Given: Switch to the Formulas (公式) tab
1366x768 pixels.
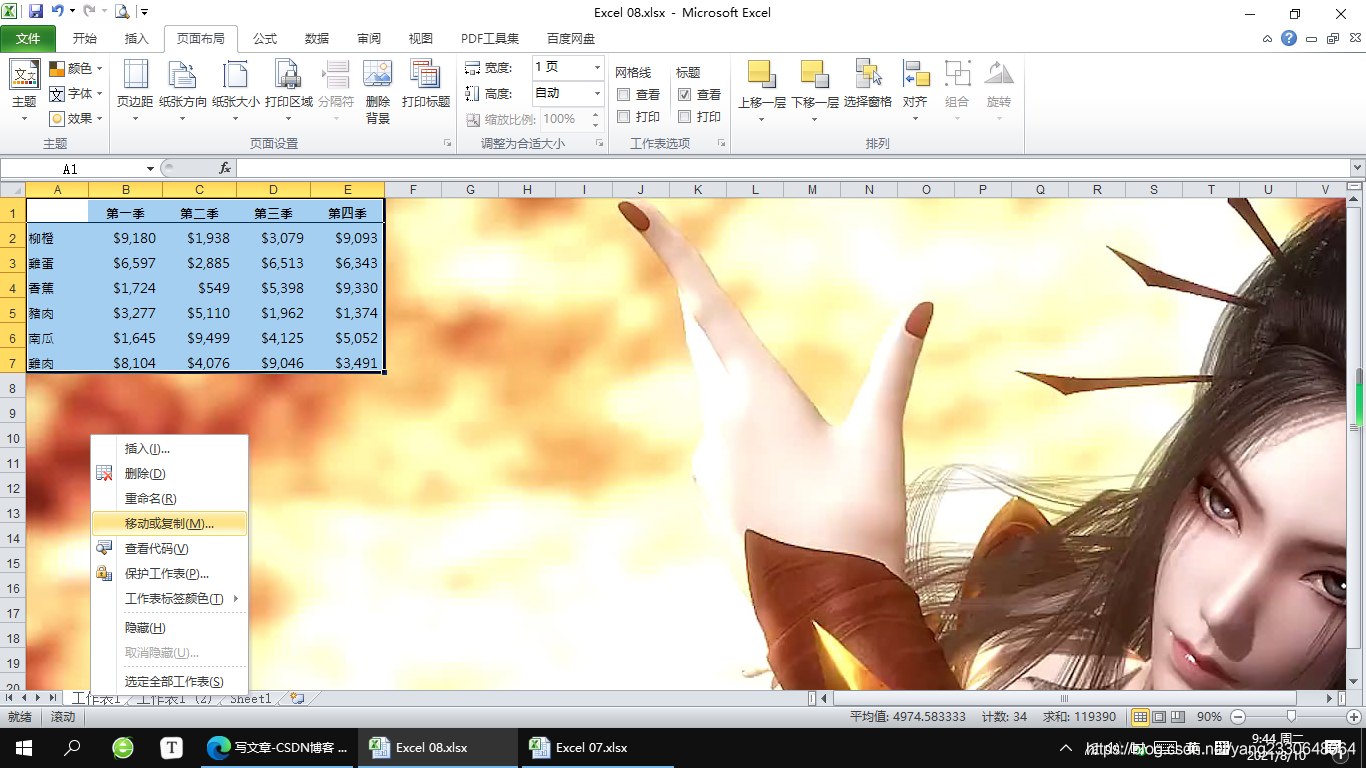Looking at the screenshot, I should [x=265, y=39].
